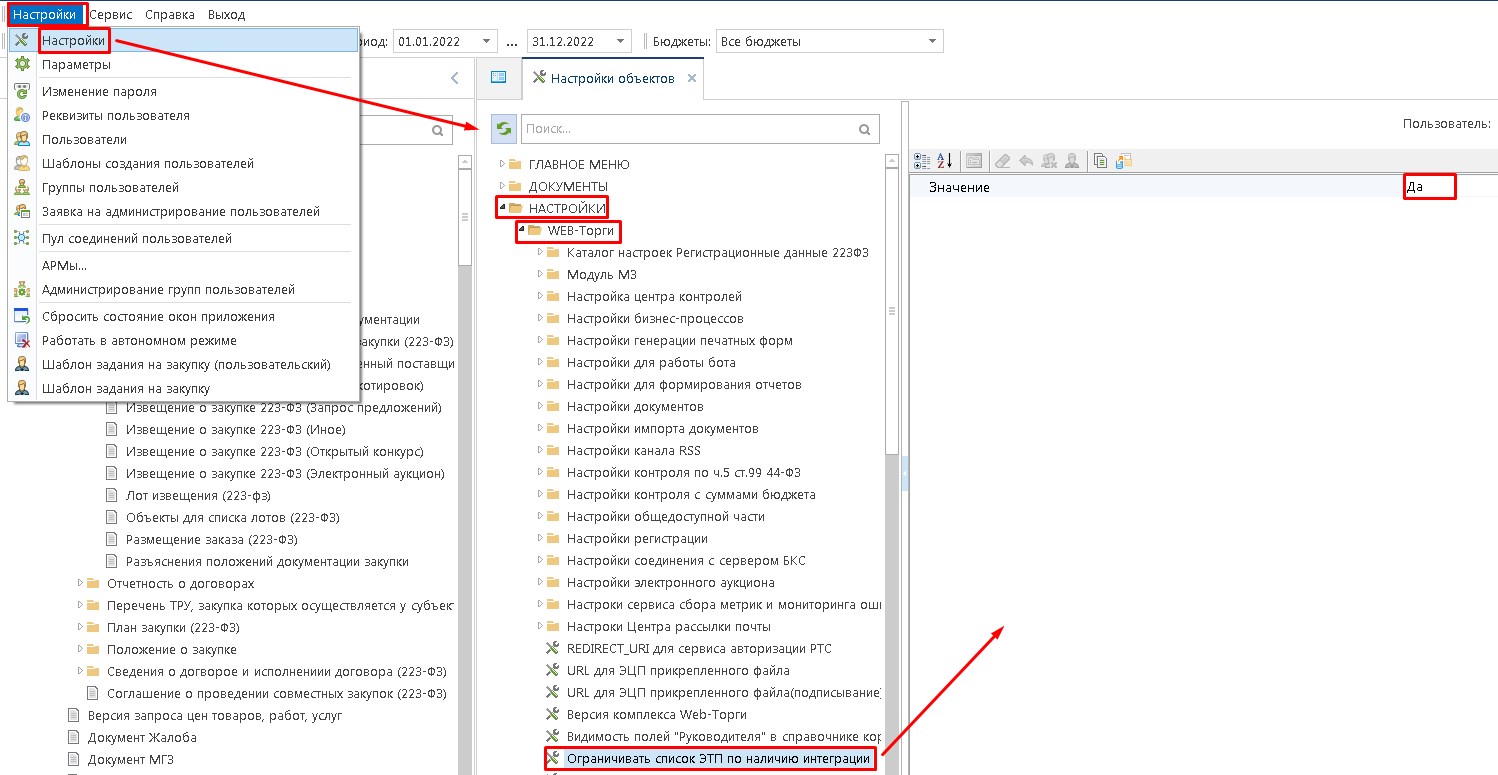
Task: Open the Настройки menu in the menu bar
Action: pos(44,14)
